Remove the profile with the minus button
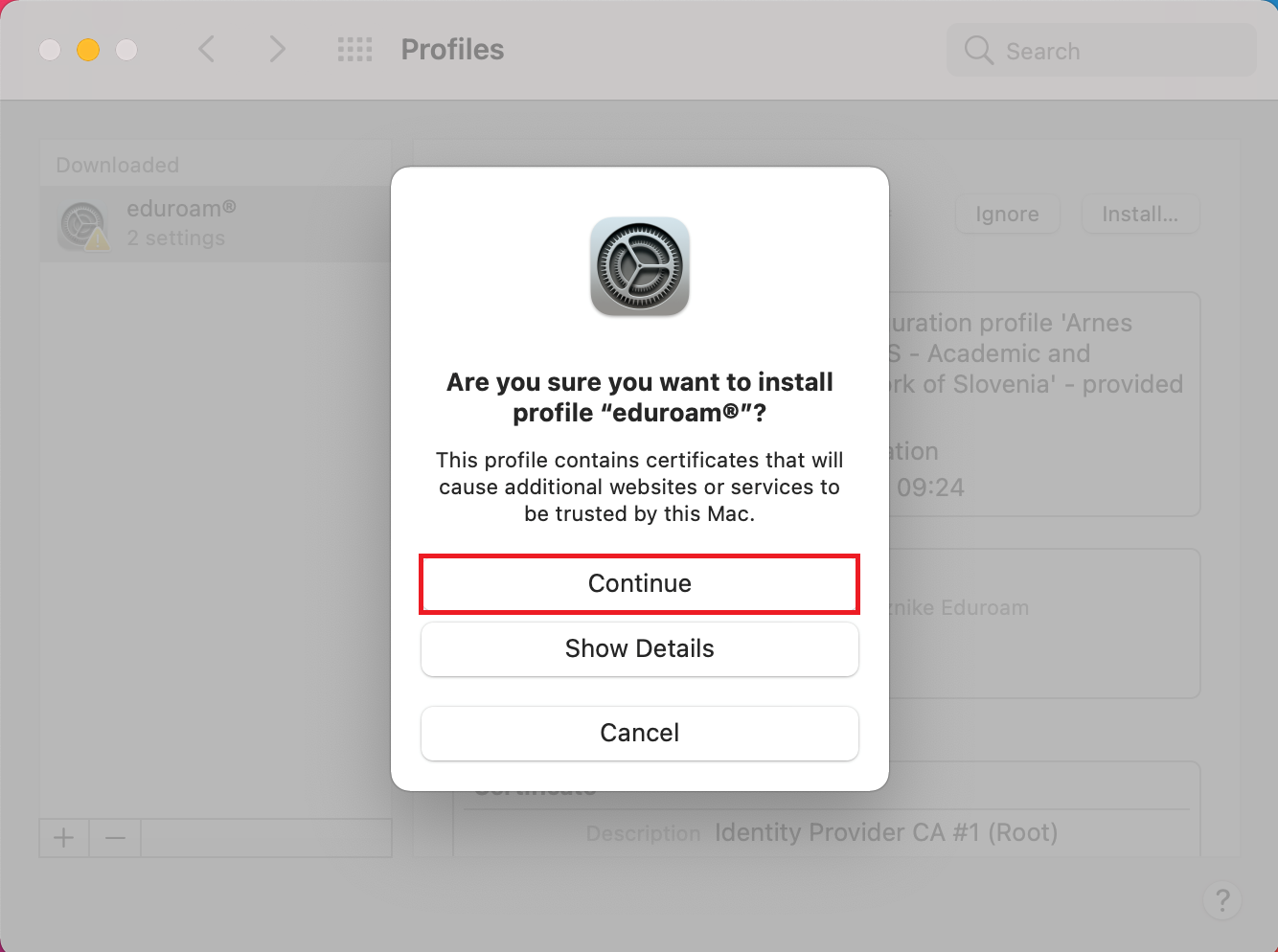 (115, 838)
